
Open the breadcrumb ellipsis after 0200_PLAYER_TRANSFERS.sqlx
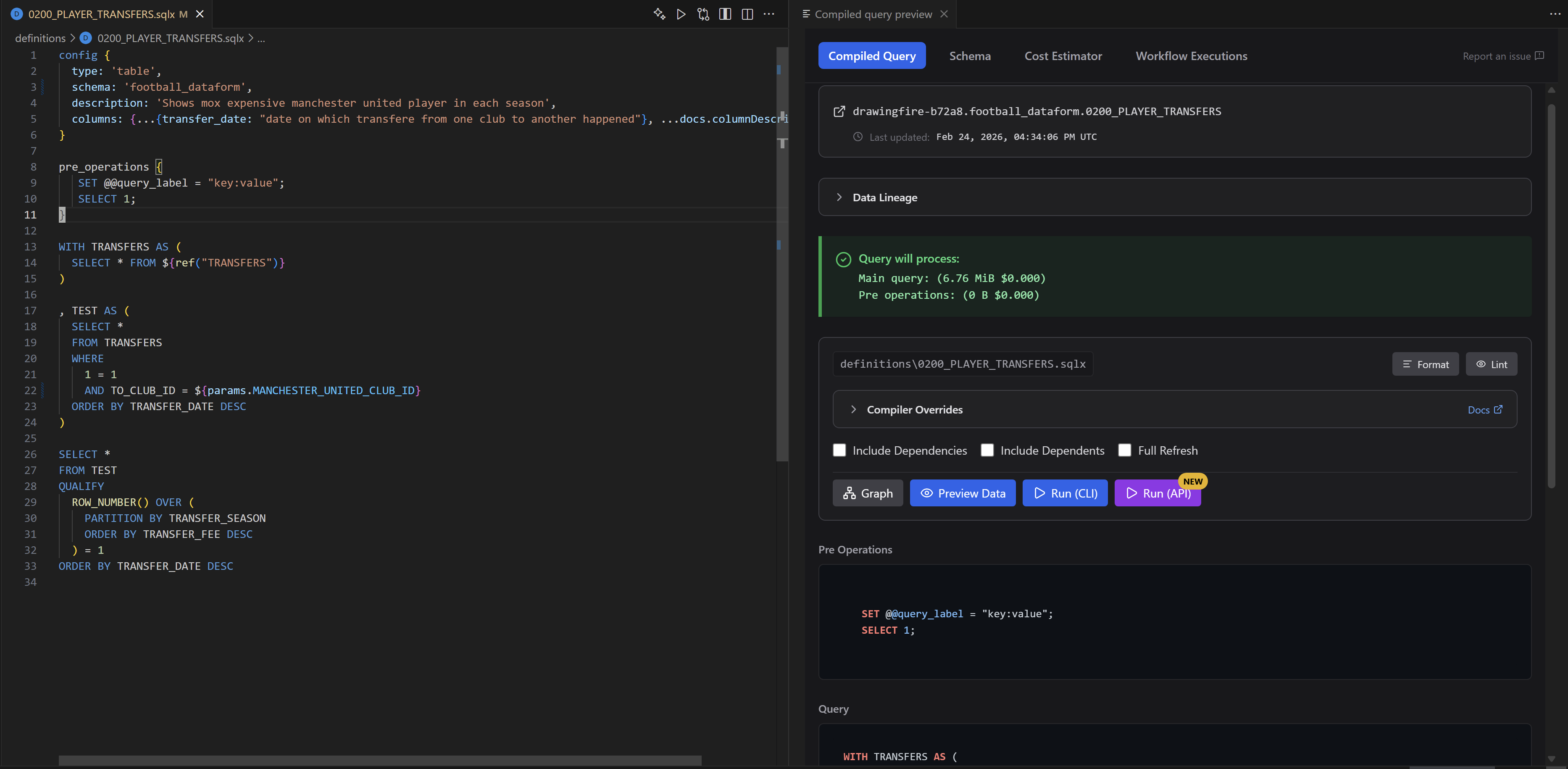pyautogui.click(x=261, y=38)
